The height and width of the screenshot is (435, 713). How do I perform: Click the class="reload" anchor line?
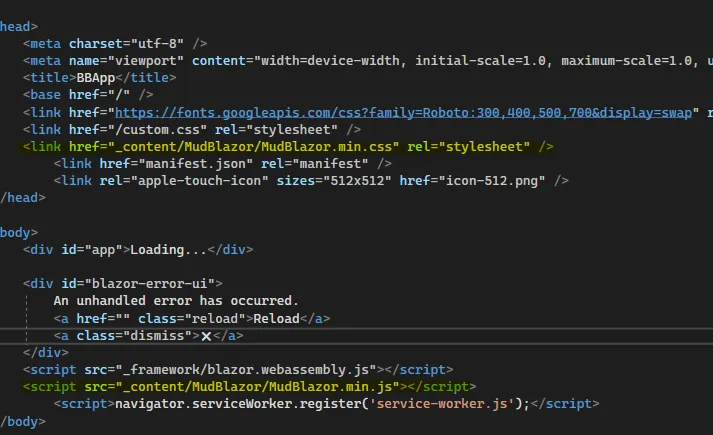coord(192,319)
